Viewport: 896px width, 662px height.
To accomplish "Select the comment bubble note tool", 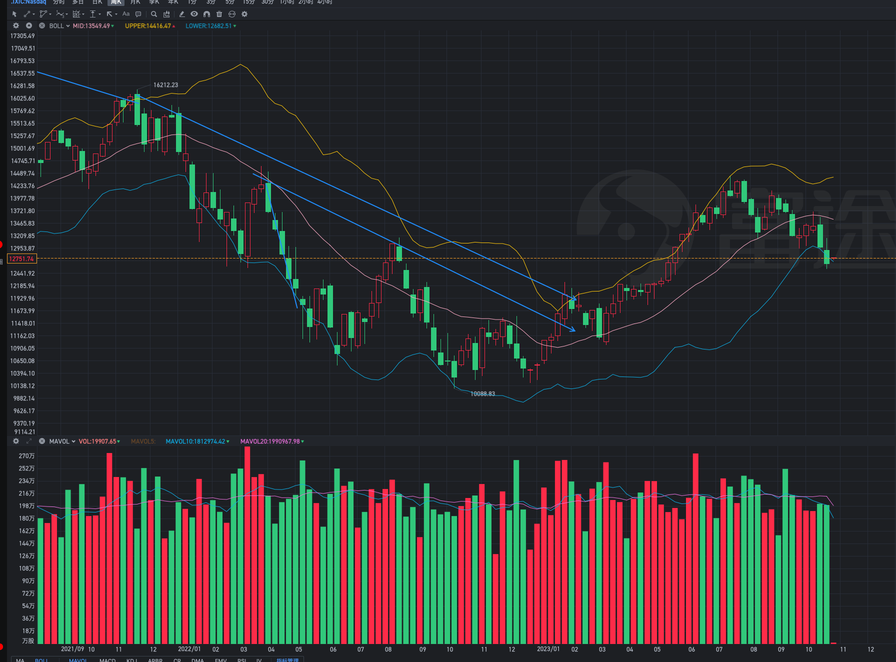I will click(138, 14).
